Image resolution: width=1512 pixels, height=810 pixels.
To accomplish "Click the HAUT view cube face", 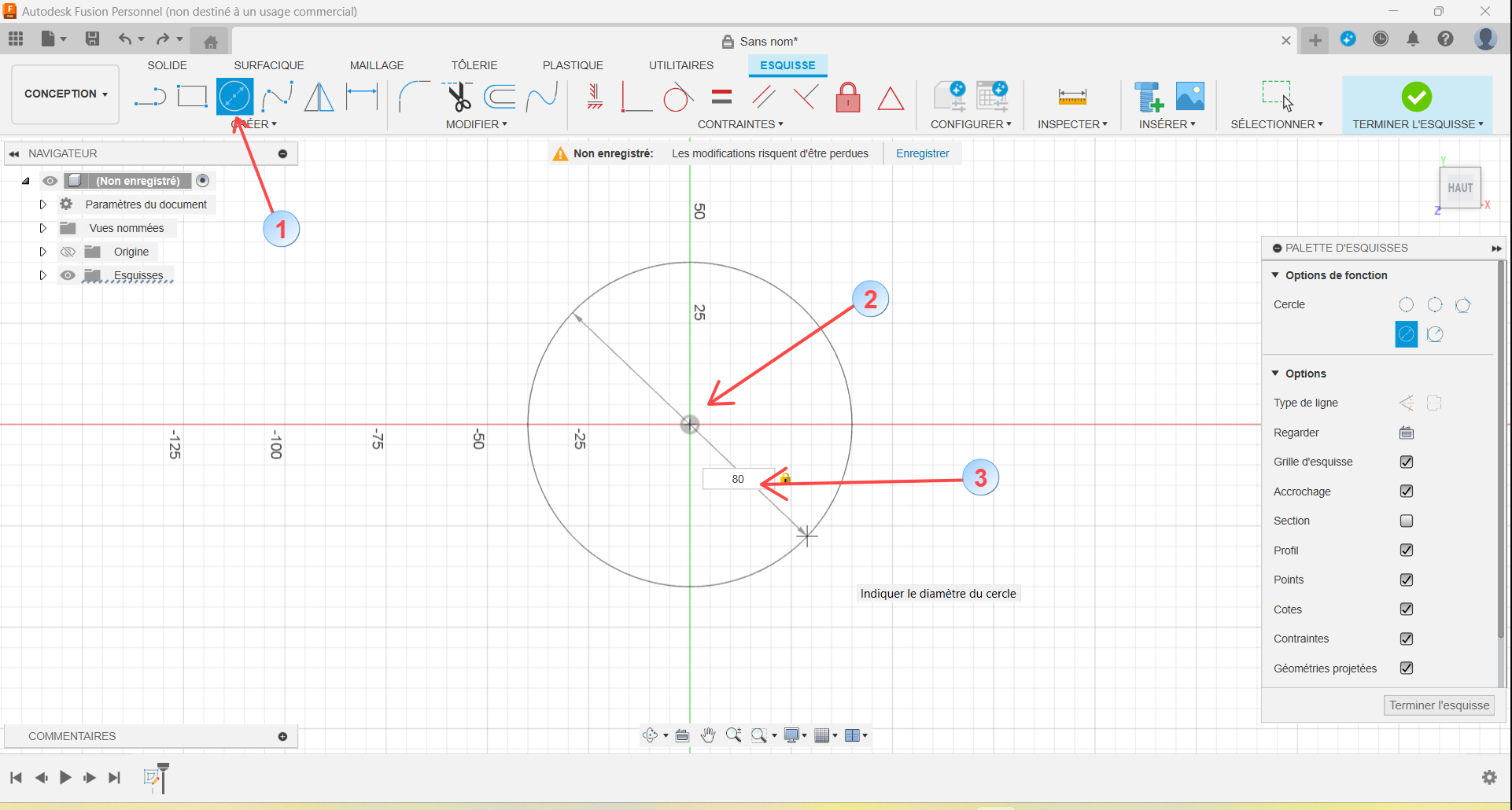I will tap(1460, 188).
